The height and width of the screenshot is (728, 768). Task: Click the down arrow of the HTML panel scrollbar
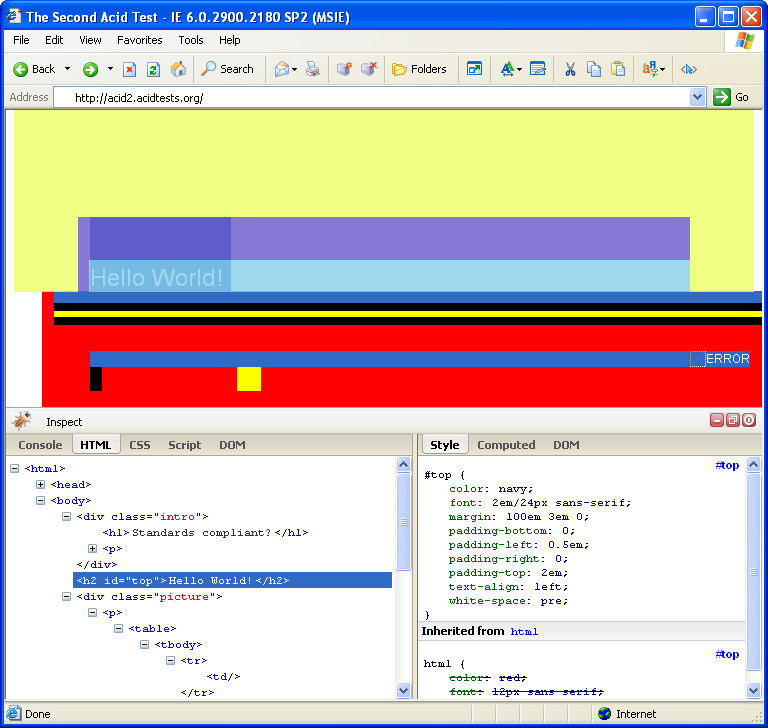(404, 690)
